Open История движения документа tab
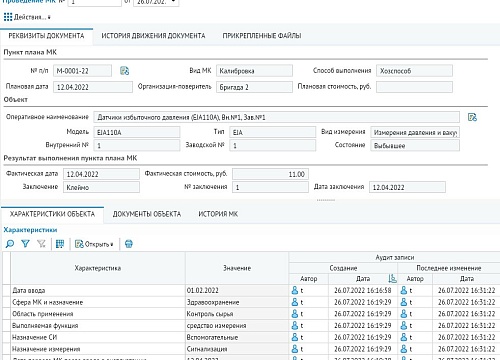 click(x=153, y=36)
